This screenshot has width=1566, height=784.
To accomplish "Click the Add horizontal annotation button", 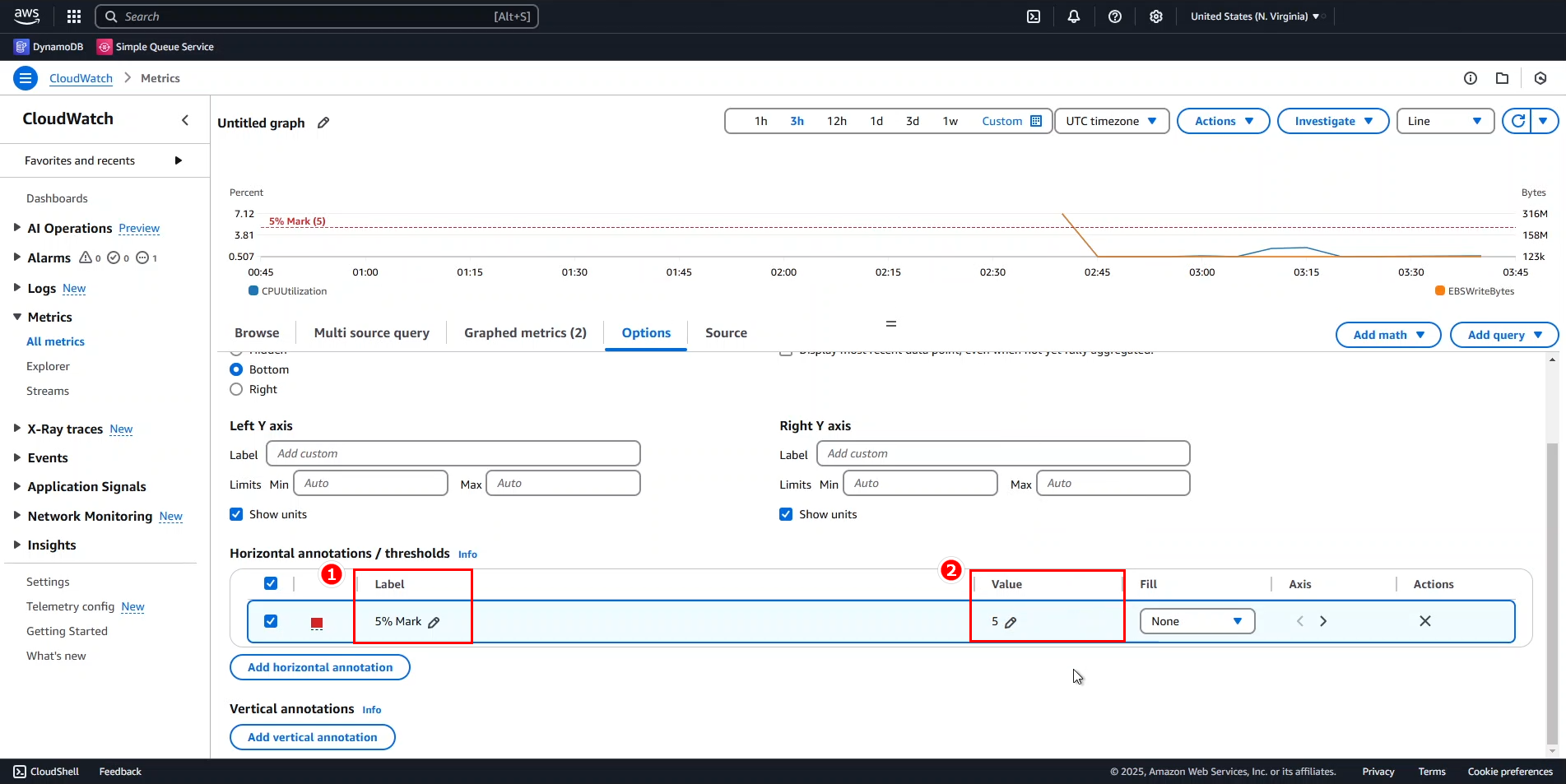I will [x=319, y=667].
